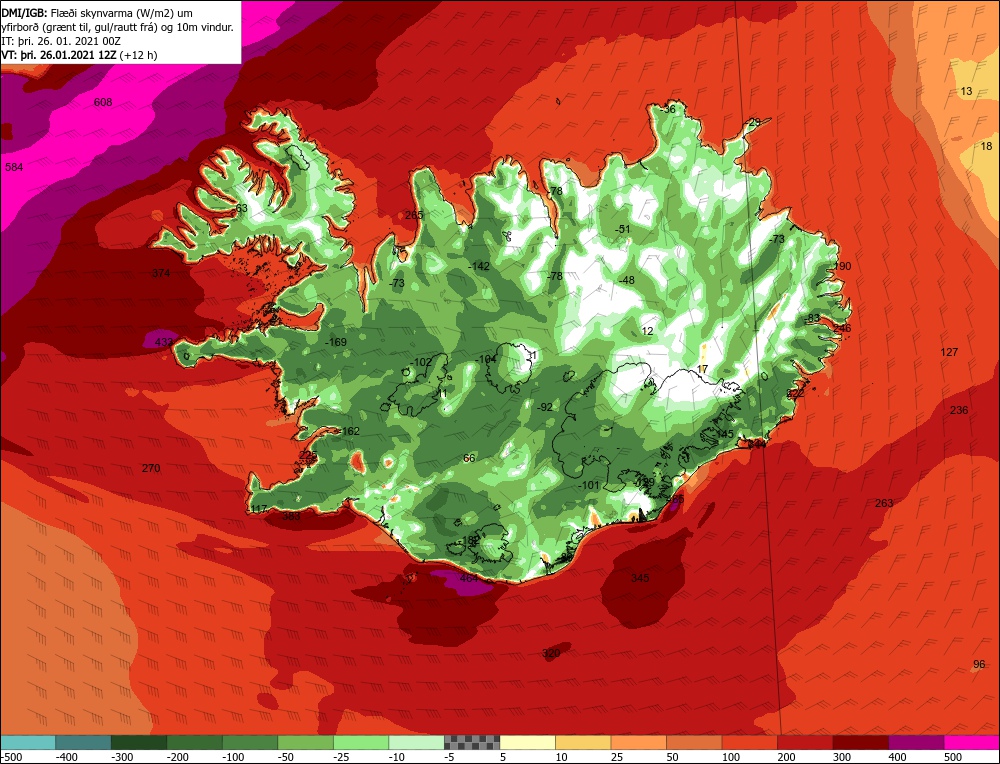Click the '464' flux value off the south coast
This screenshot has width=1000, height=764.
pyautogui.click(x=469, y=578)
